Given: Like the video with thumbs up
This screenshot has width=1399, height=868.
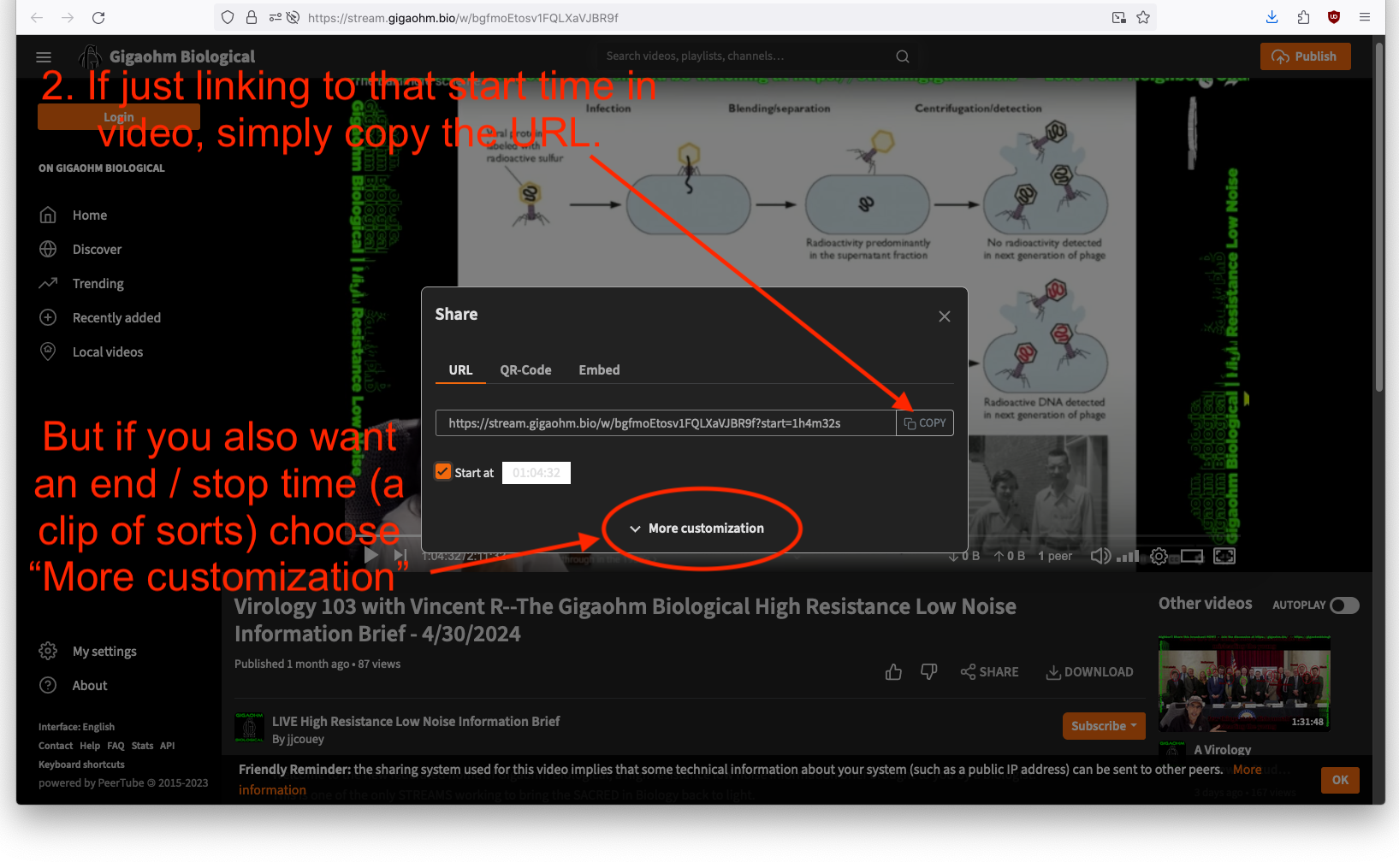Looking at the screenshot, I should 893,672.
